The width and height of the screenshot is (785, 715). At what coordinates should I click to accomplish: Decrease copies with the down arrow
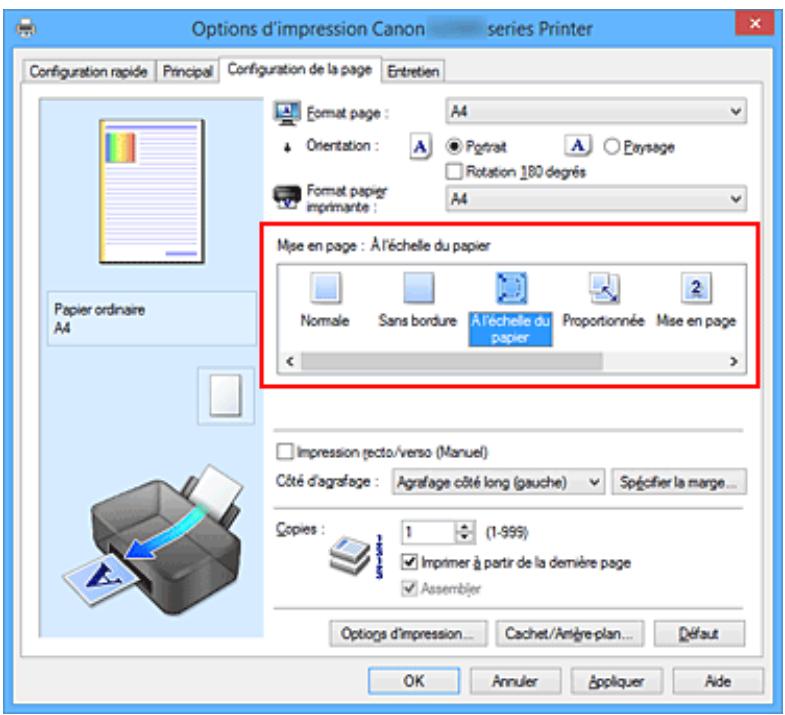click(x=465, y=538)
